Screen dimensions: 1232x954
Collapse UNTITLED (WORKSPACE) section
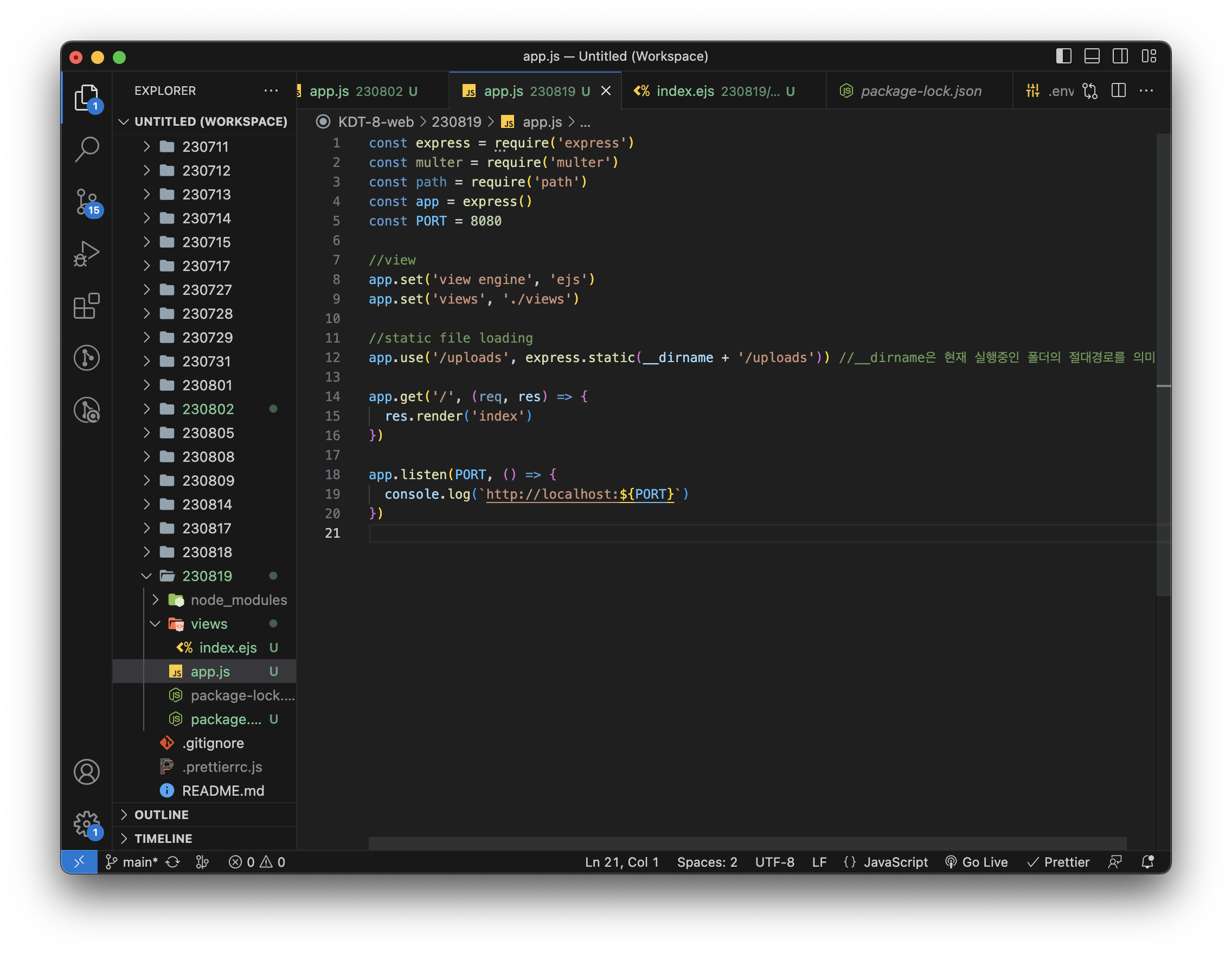(204, 122)
